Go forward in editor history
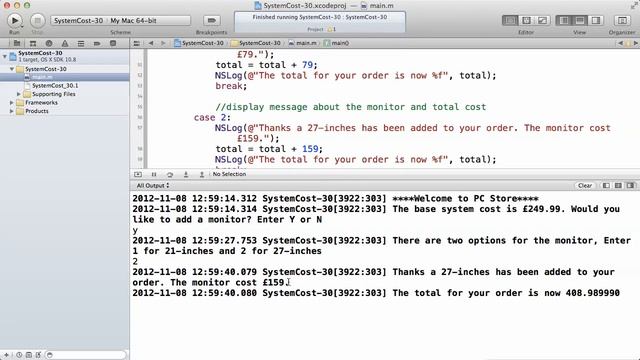This screenshot has height=360, width=640. pos(163,43)
